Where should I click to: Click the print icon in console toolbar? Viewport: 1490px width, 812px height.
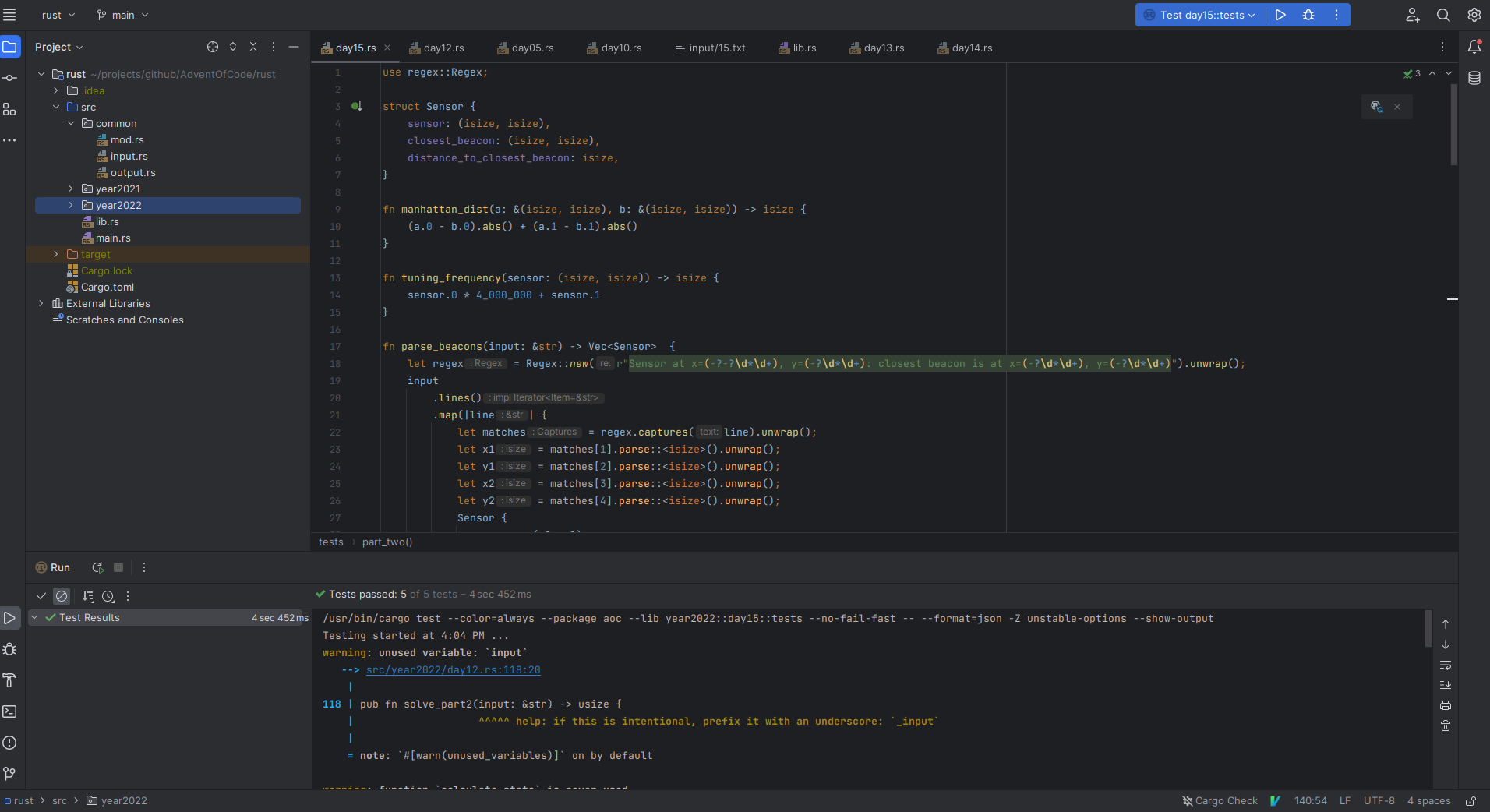(1446, 706)
